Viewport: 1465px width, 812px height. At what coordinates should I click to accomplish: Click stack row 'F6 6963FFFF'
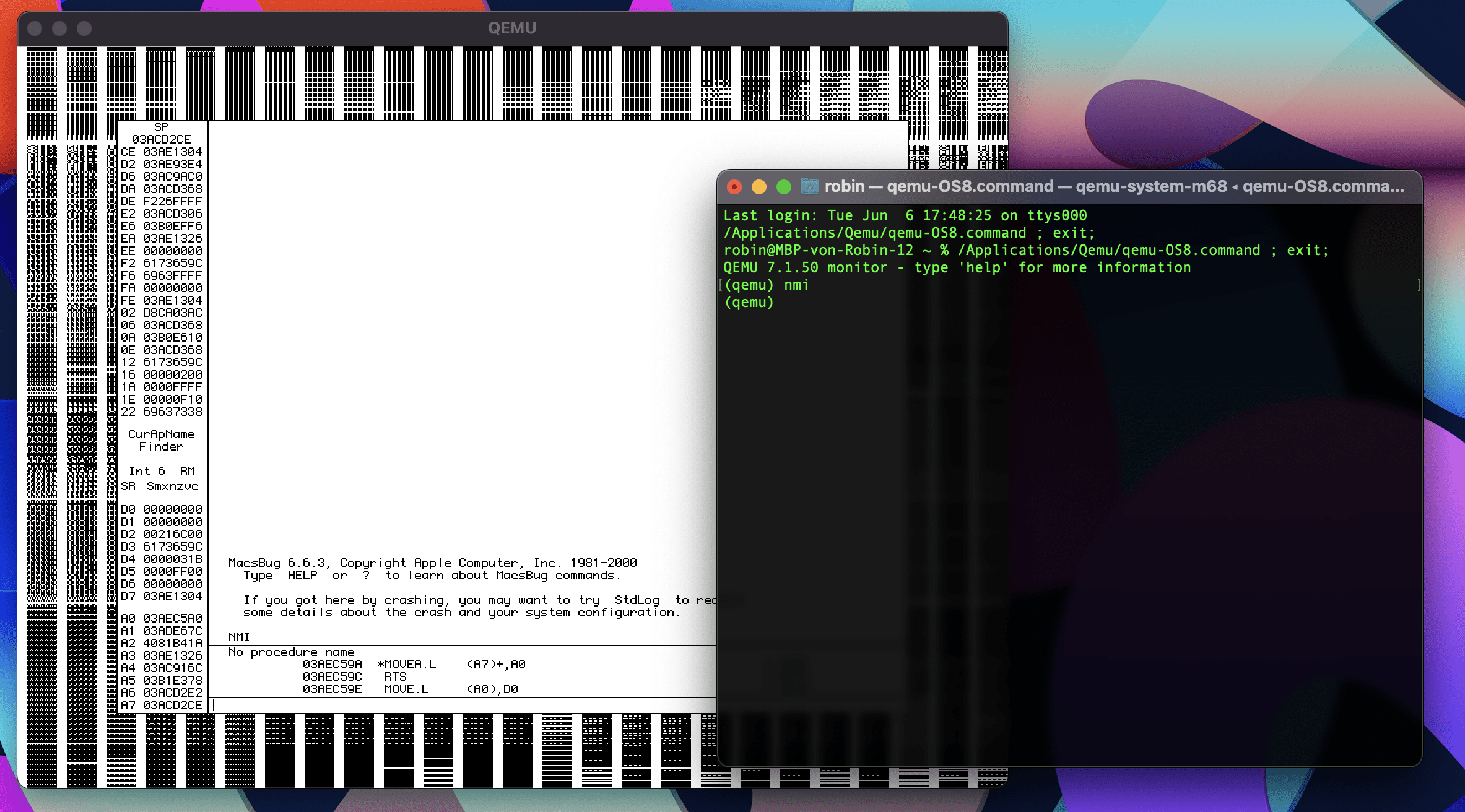pyautogui.click(x=161, y=275)
